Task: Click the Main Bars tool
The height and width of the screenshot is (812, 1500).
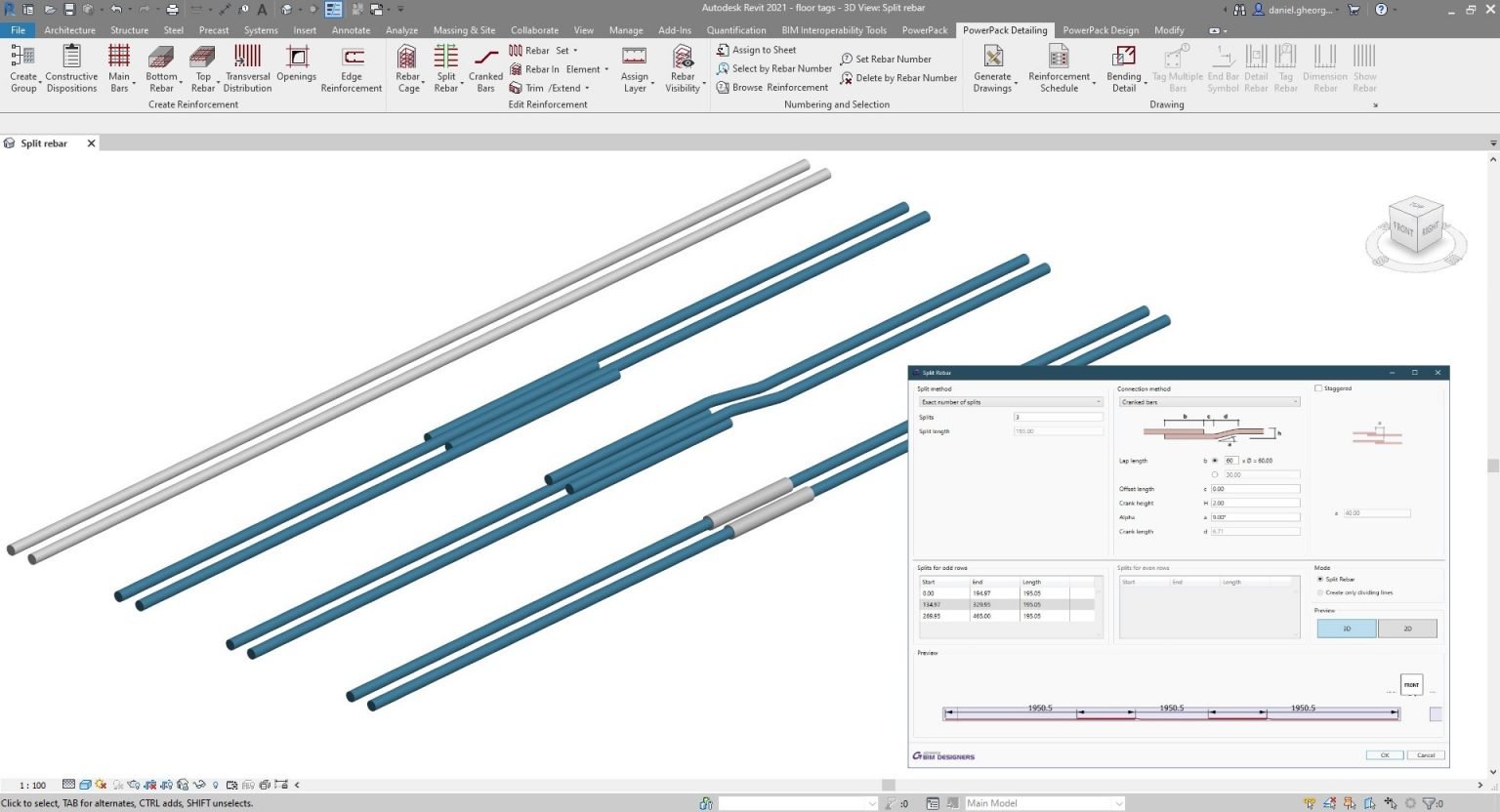Action: coord(119,68)
